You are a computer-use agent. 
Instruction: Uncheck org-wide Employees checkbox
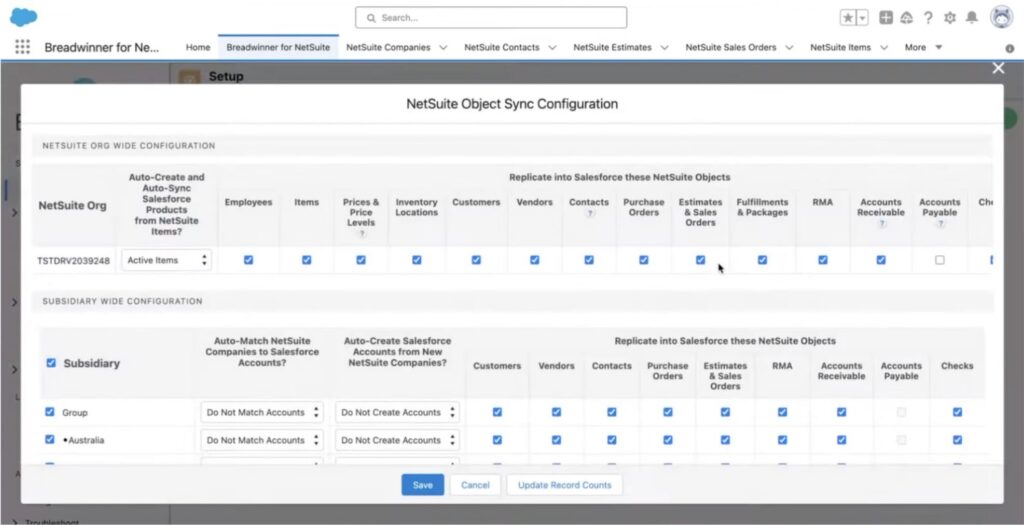pyautogui.click(x=248, y=260)
